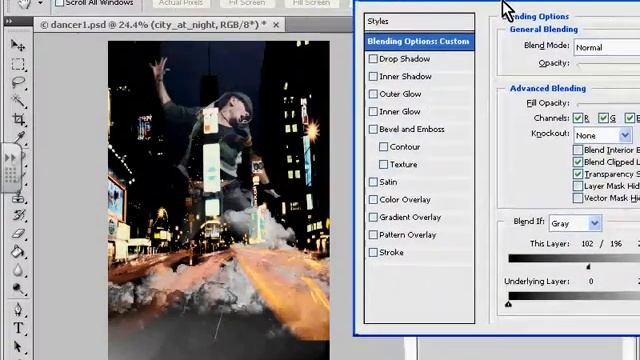Viewport: 640px width, 360px height.
Task: Enable Layer Mask Hides Effects checkbox
Action: click(x=578, y=186)
